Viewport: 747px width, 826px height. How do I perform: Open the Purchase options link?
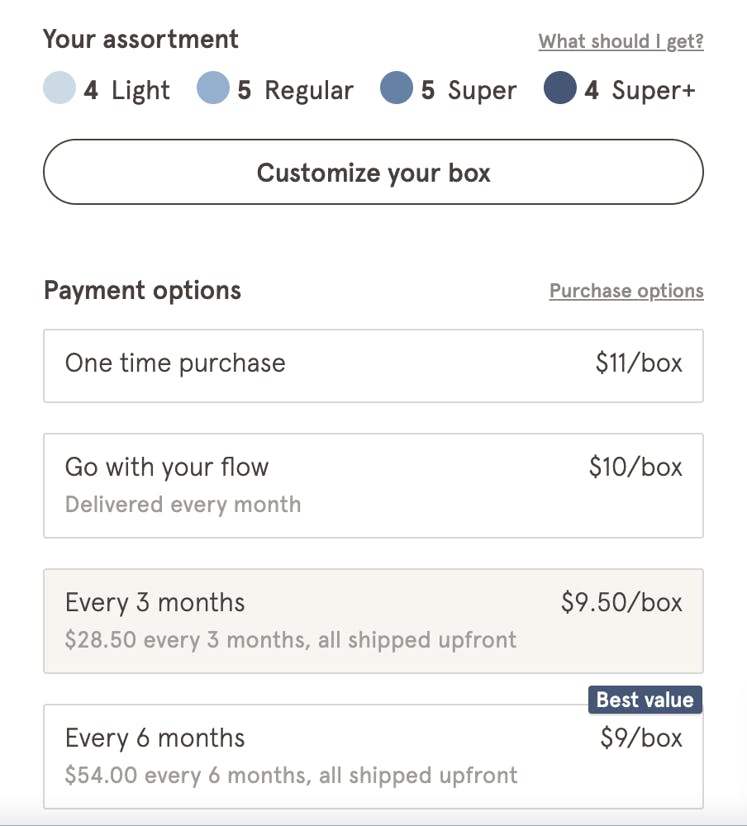point(626,291)
